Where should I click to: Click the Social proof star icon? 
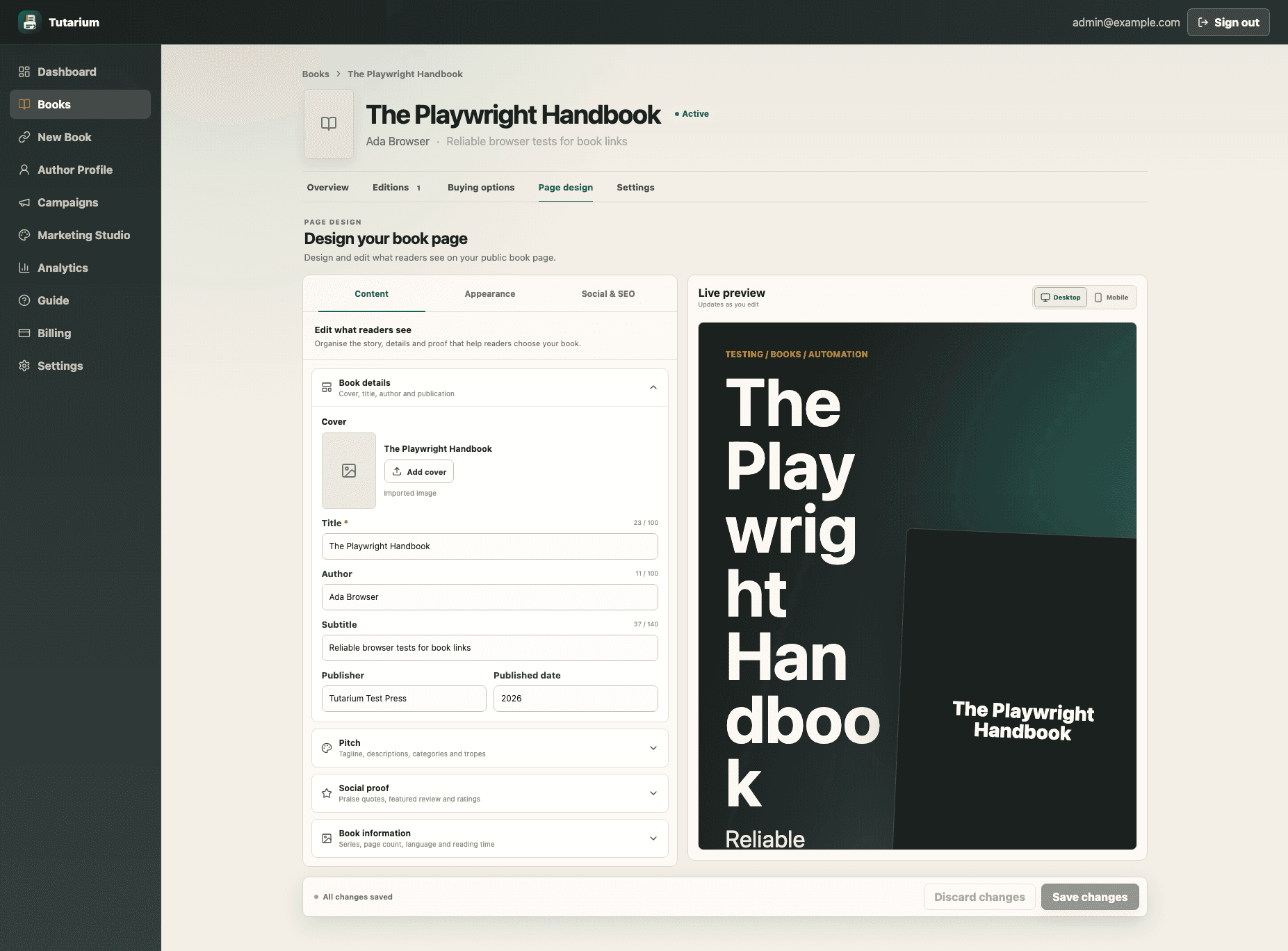coord(327,793)
